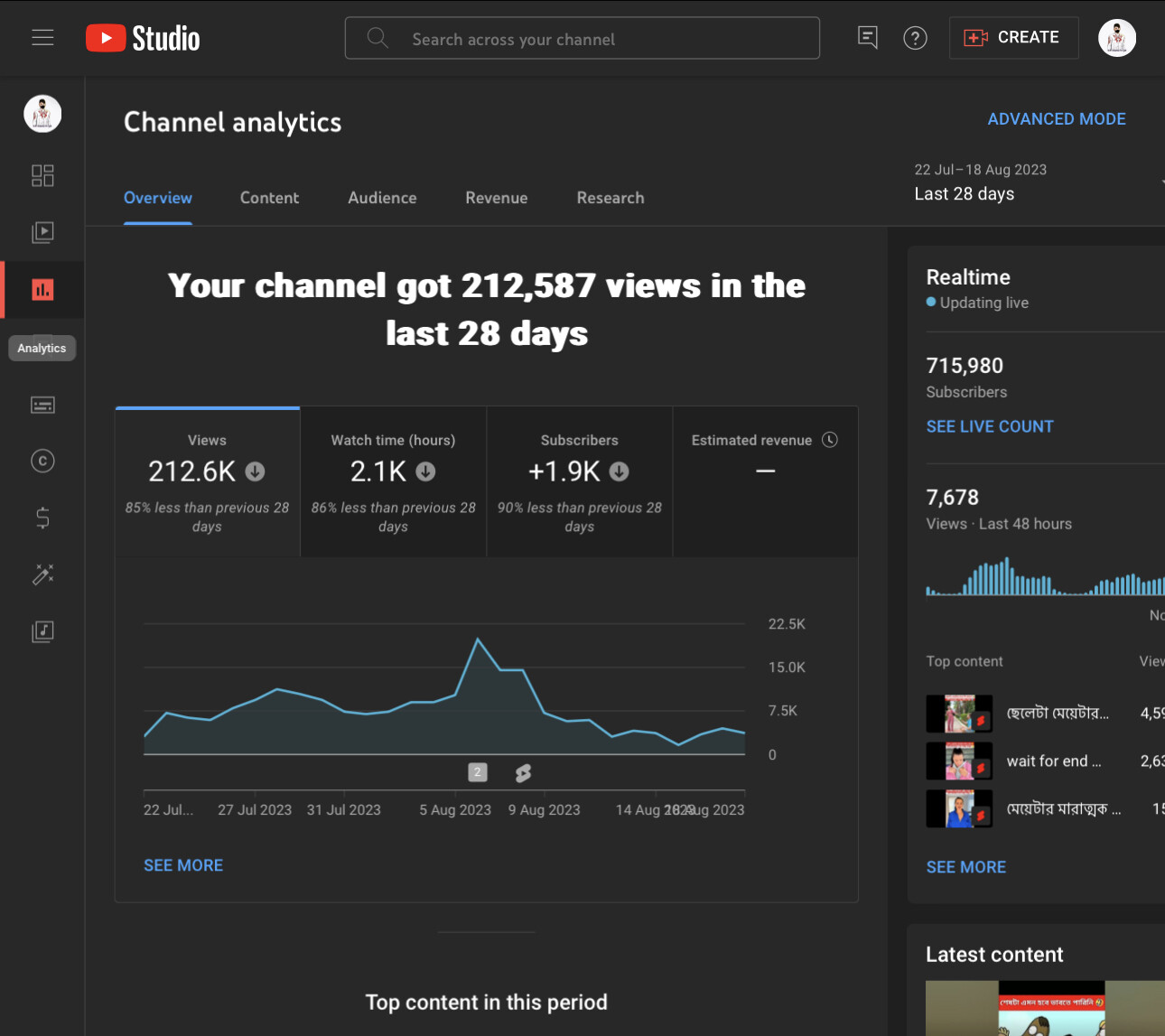This screenshot has width=1165, height=1036.
Task: Click the Shorts marker on chart timeline
Action: pyautogui.click(x=523, y=773)
